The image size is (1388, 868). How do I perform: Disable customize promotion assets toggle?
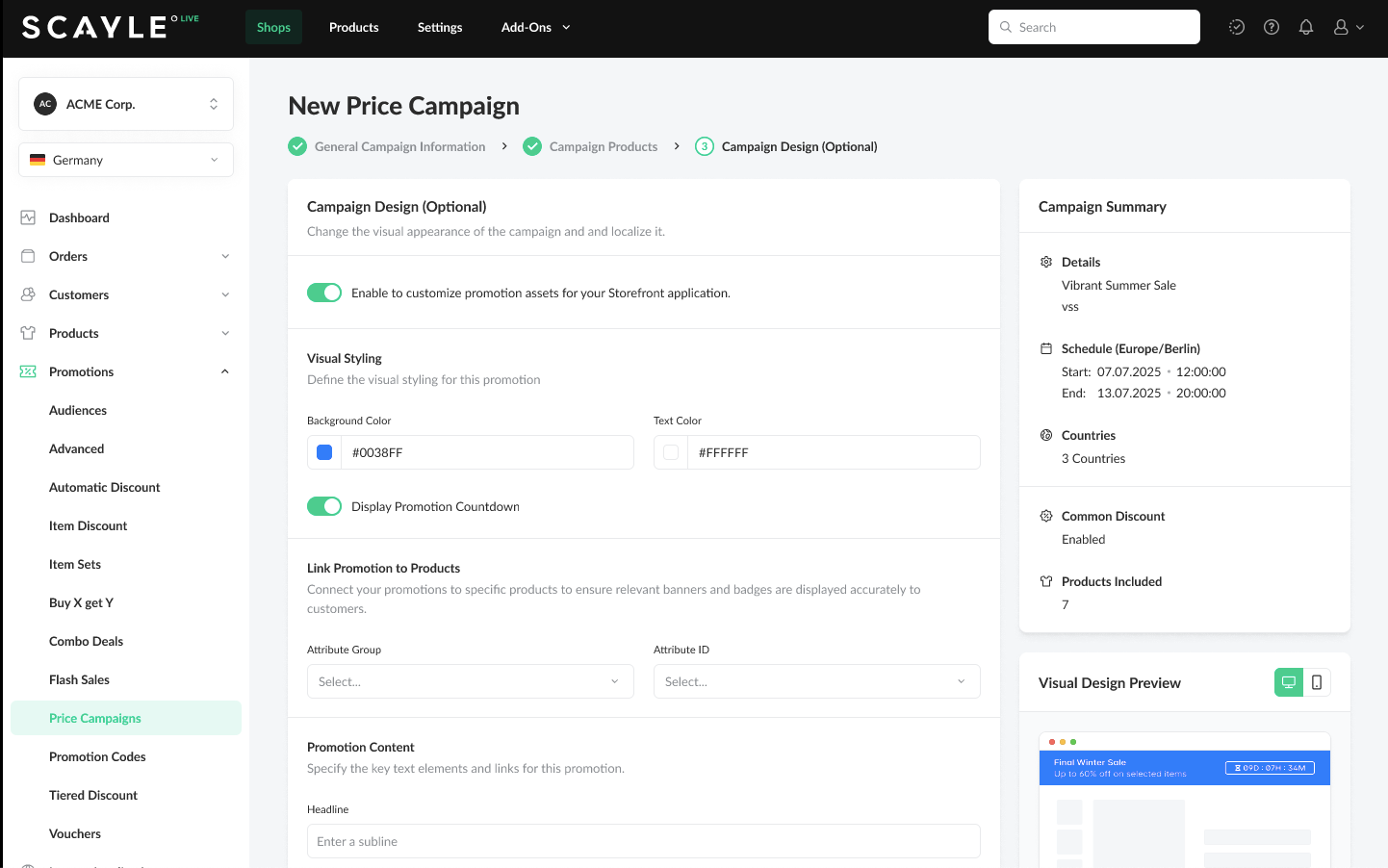coord(324,293)
